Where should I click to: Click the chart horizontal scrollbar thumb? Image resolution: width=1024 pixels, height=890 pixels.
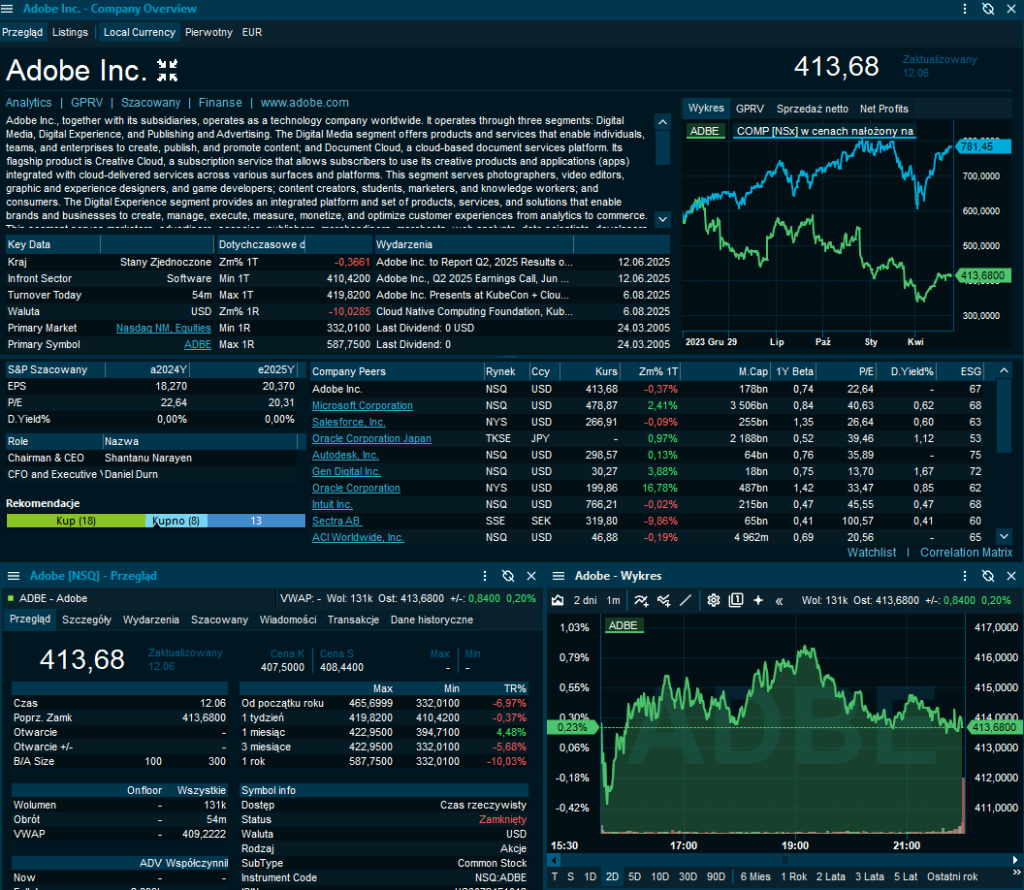(x=784, y=860)
